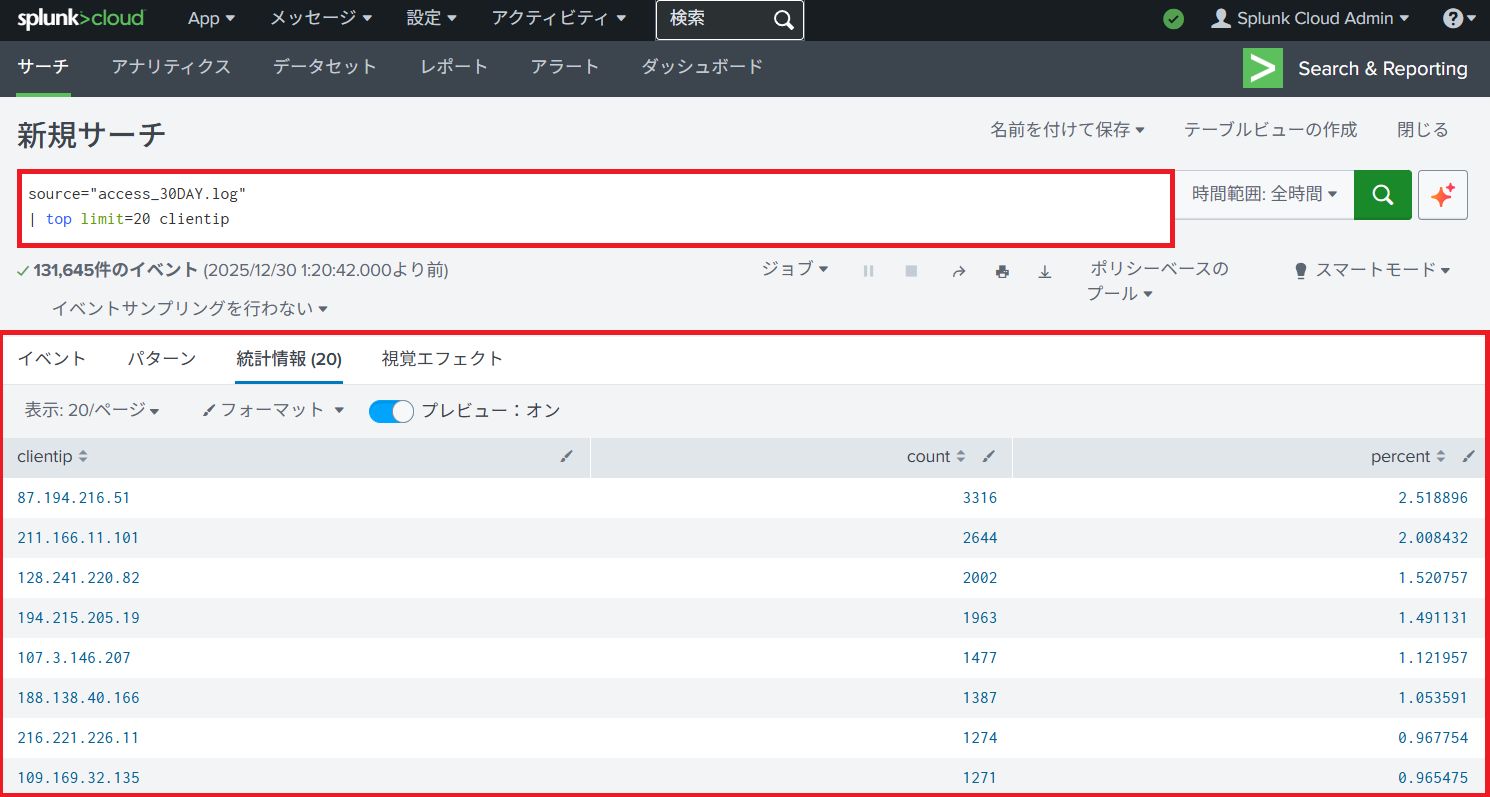This screenshot has height=797, width=1490.
Task: Click the splunk>cloud logo
Action: coord(81,19)
